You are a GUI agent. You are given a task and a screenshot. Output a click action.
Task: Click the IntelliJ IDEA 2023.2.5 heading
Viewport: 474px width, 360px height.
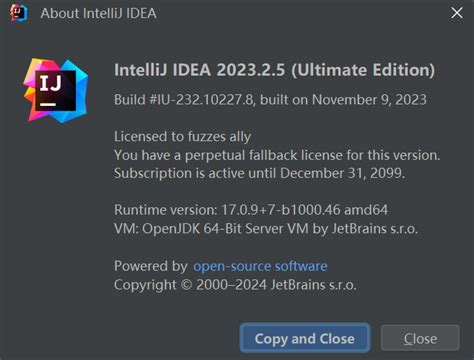pos(274,70)
